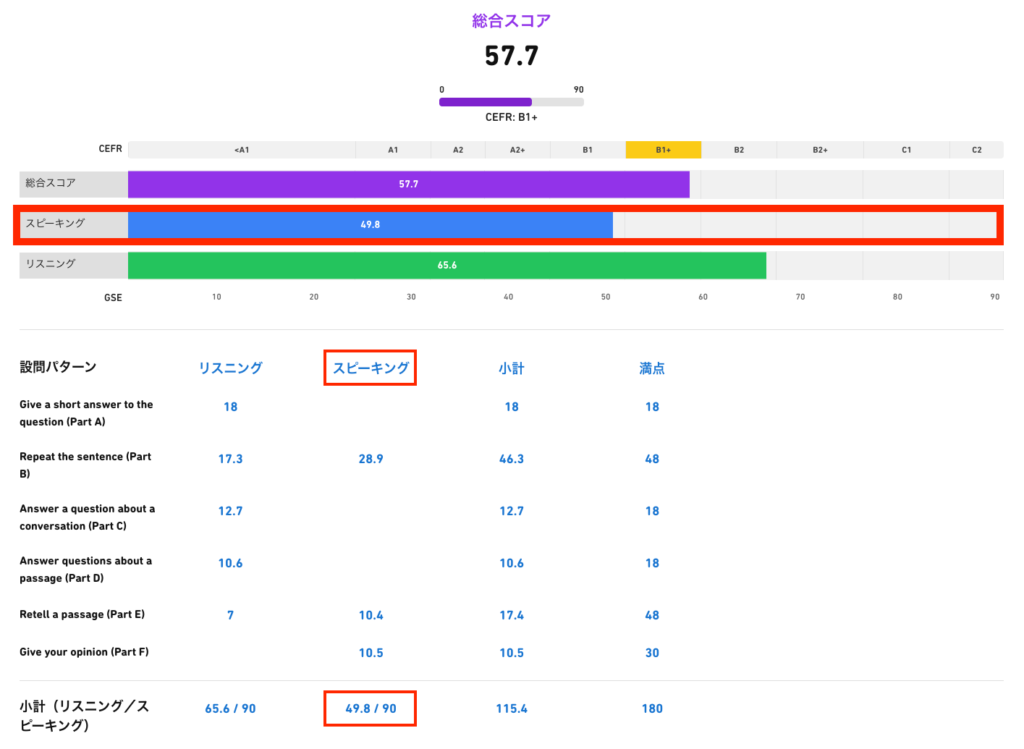Click the speaking score 28.9 for Part B
The height and width of the screenshot is (749, 1024).
click(370, 459)
